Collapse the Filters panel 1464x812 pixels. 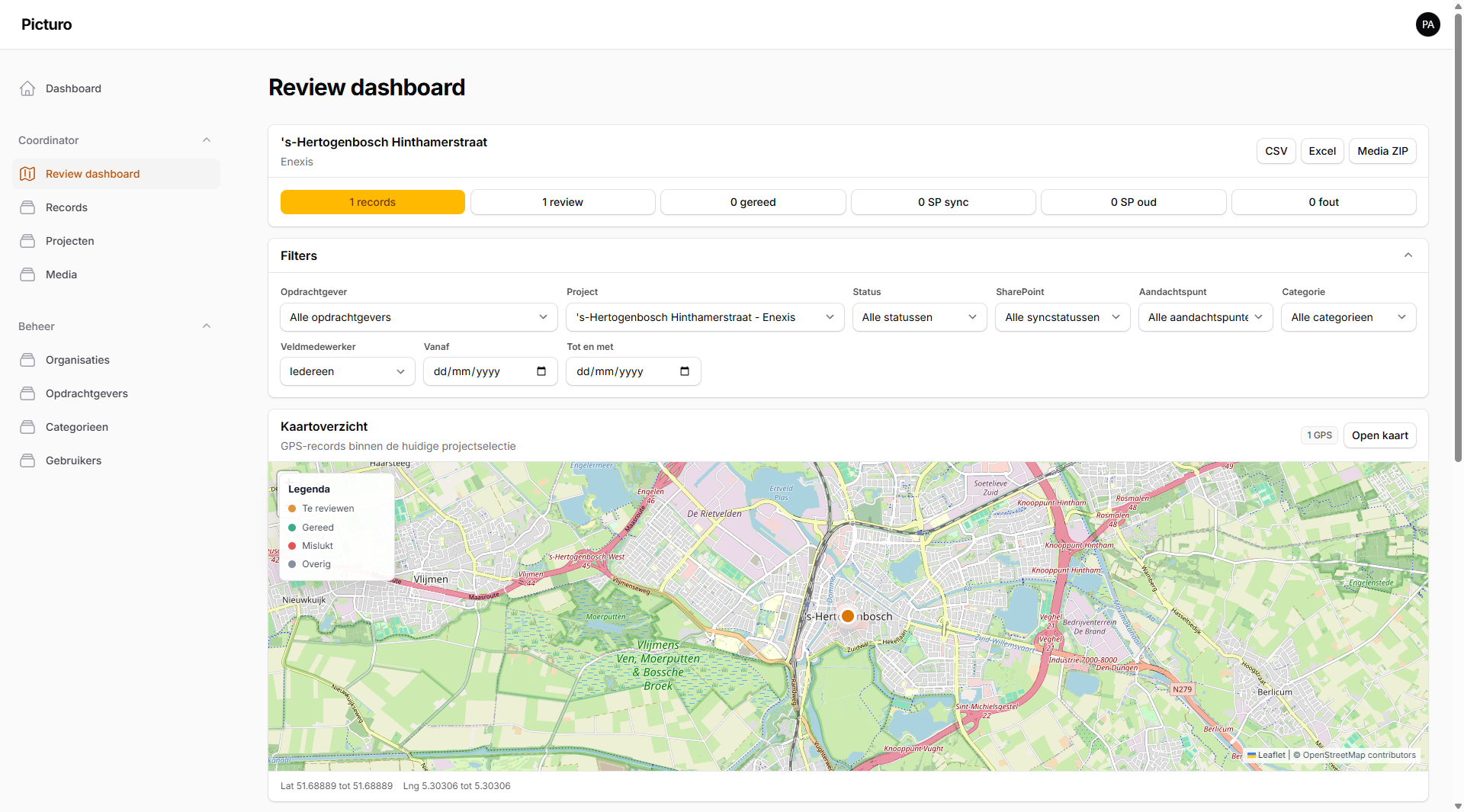[1408, 255]
